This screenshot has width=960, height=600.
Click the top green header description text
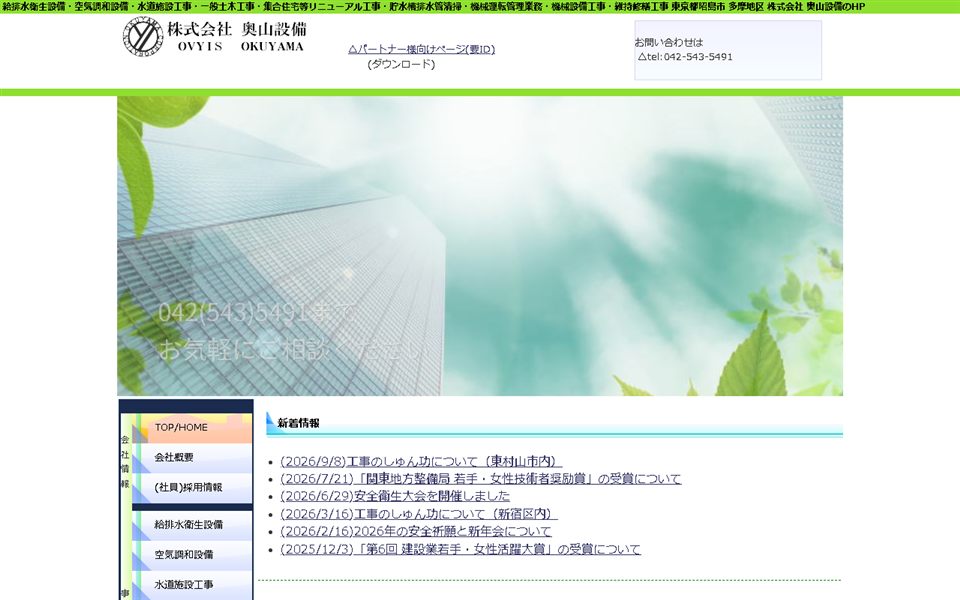[x=433, y=7]
